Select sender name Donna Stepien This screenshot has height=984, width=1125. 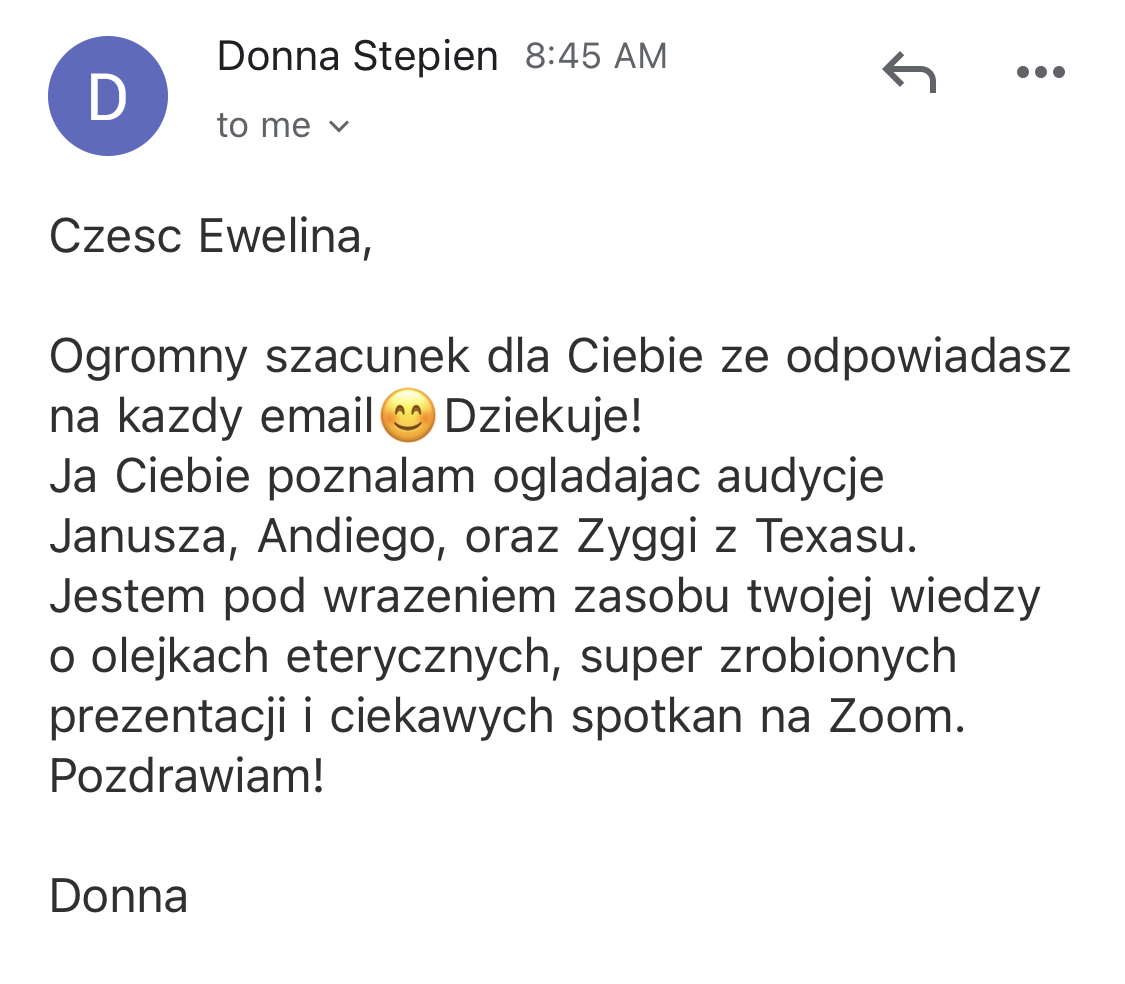(357, 56)
